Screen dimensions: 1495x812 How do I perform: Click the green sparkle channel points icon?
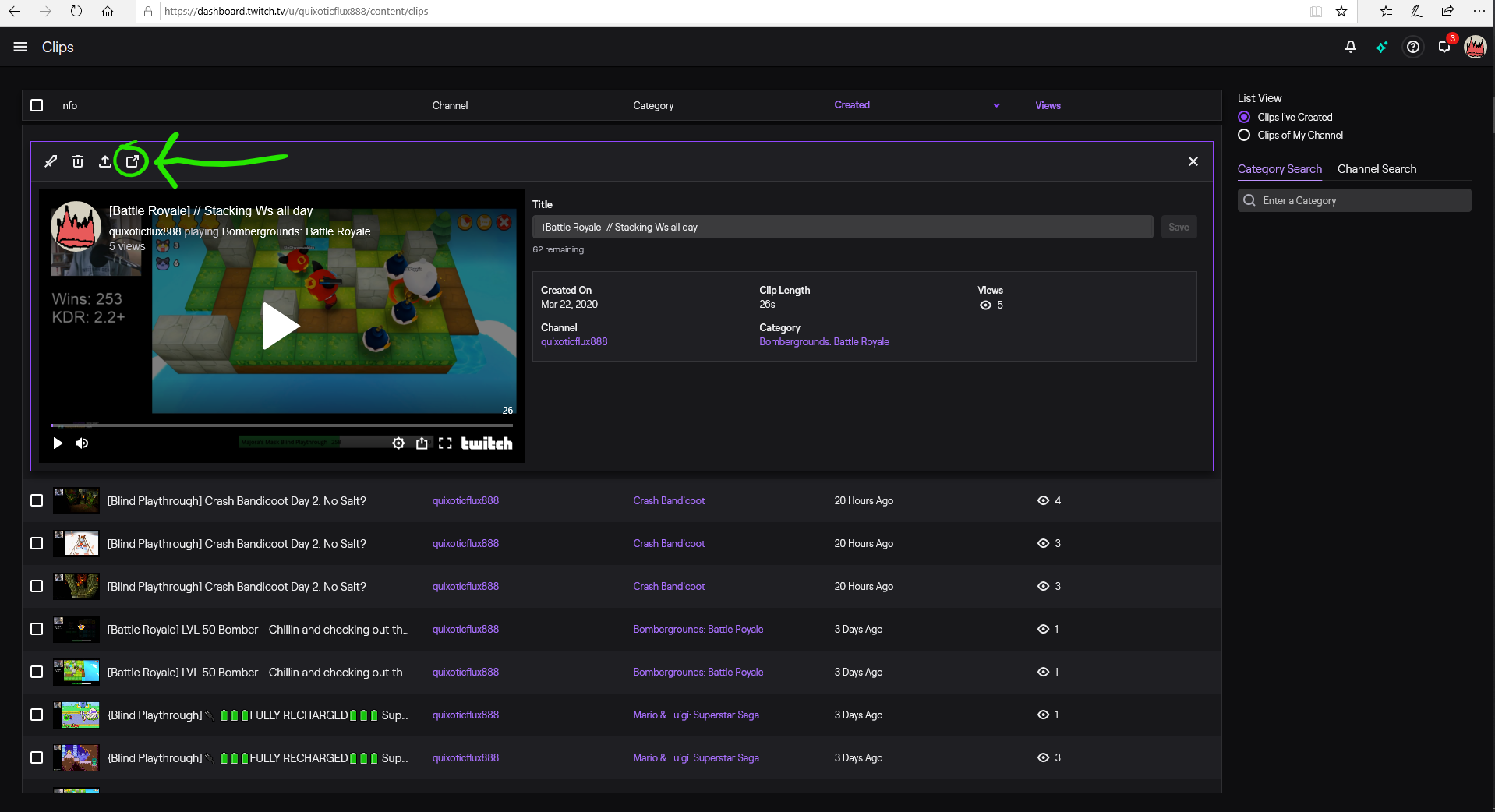point(1382,48)
